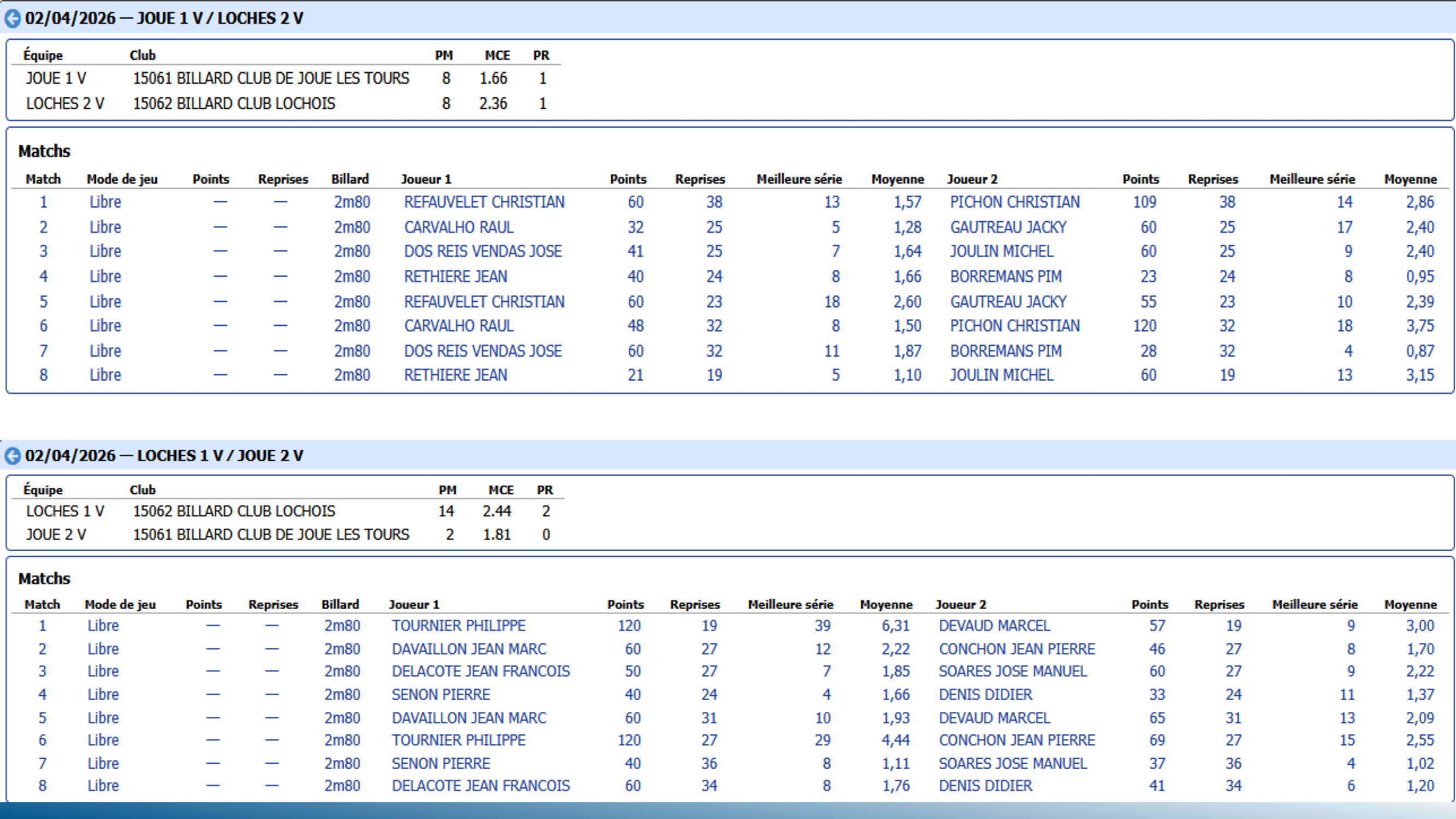
Task: Click the second table's Meilleure série header for Joueur 2
Action: click(x=1314, y=604)
